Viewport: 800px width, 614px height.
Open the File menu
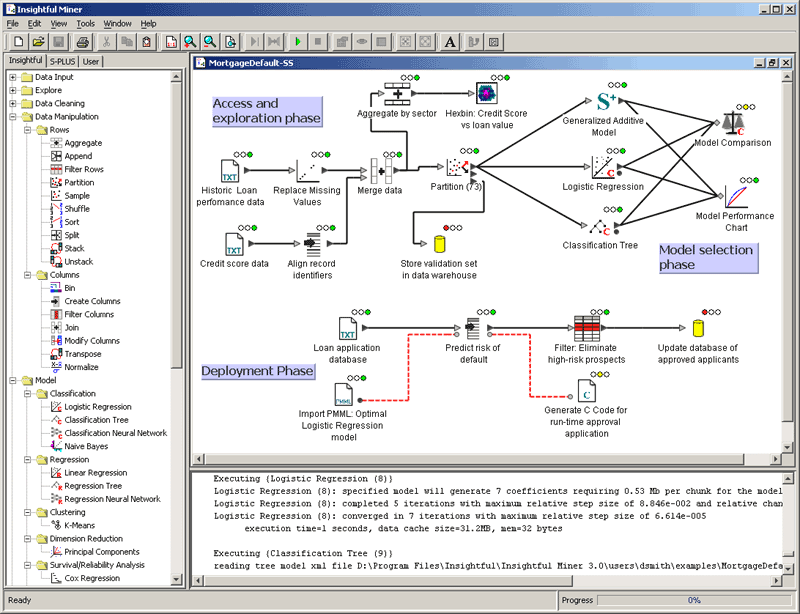click(12, 23)
